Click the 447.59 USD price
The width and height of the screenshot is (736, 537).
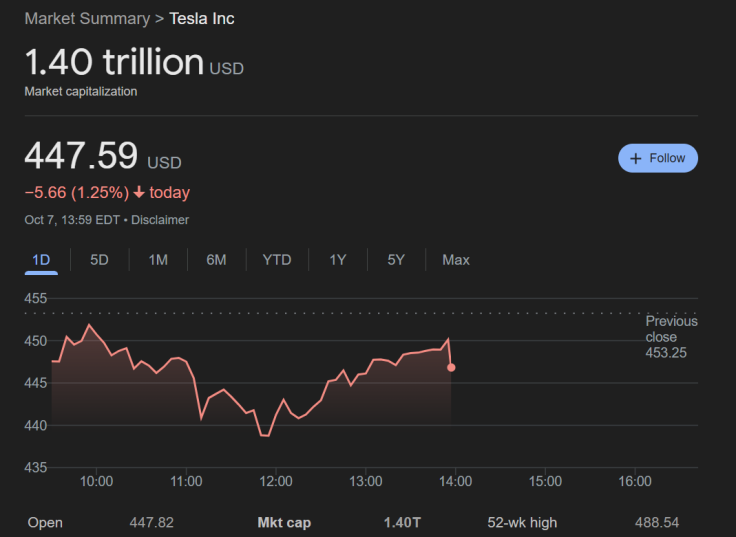point(81,156)
